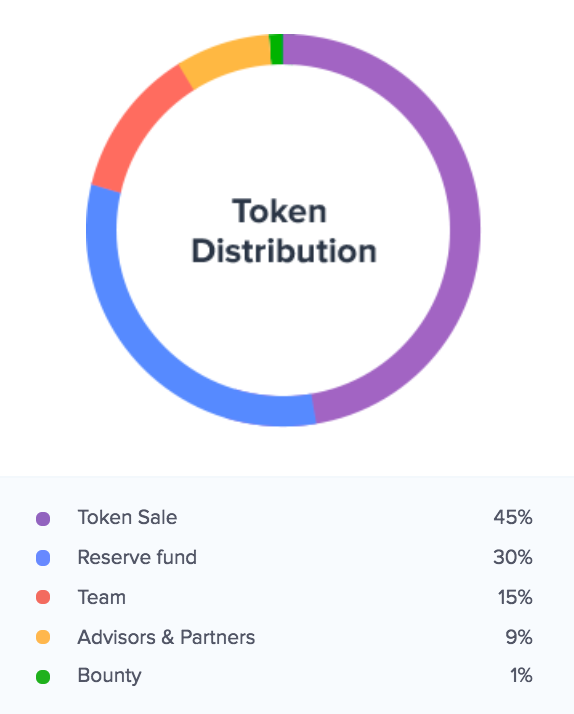Click the 30% value for Reserve fund

coord(513,557)
